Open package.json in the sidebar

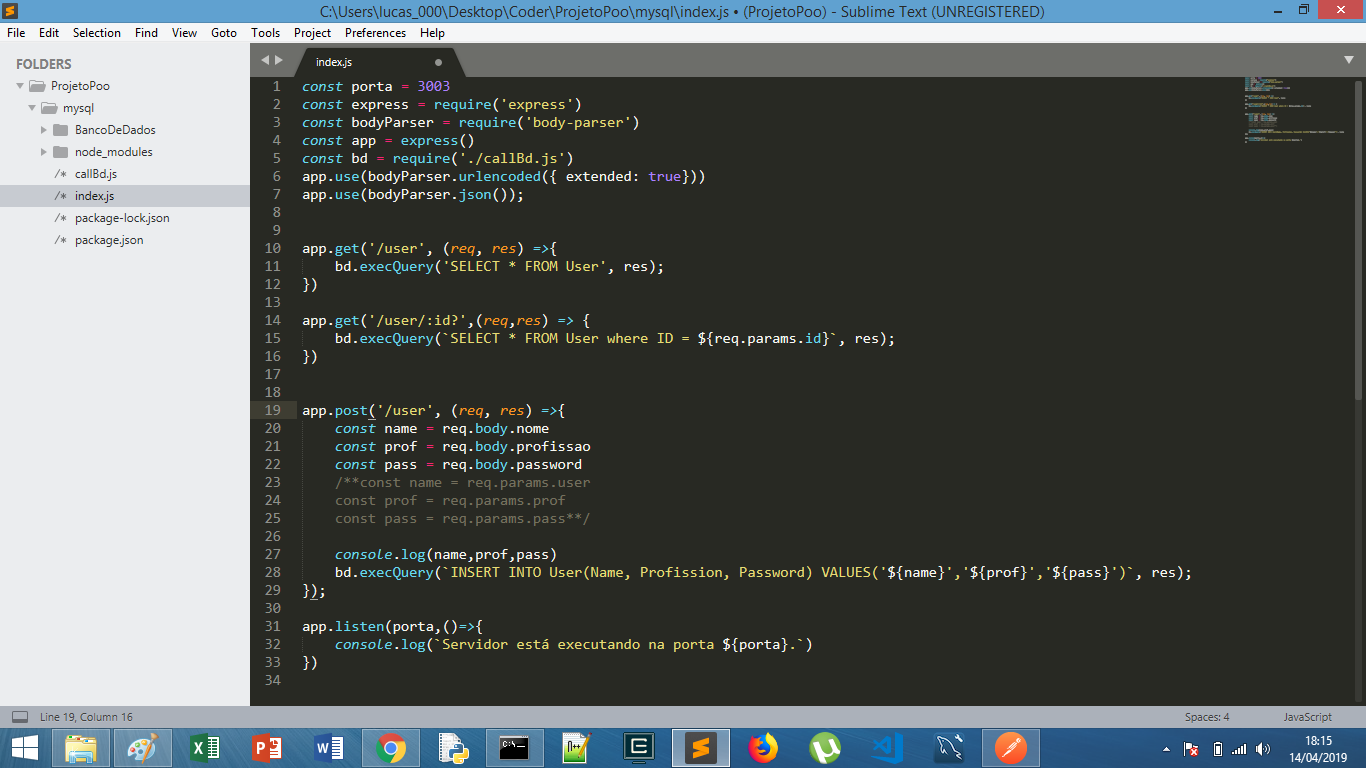[109, 240]
